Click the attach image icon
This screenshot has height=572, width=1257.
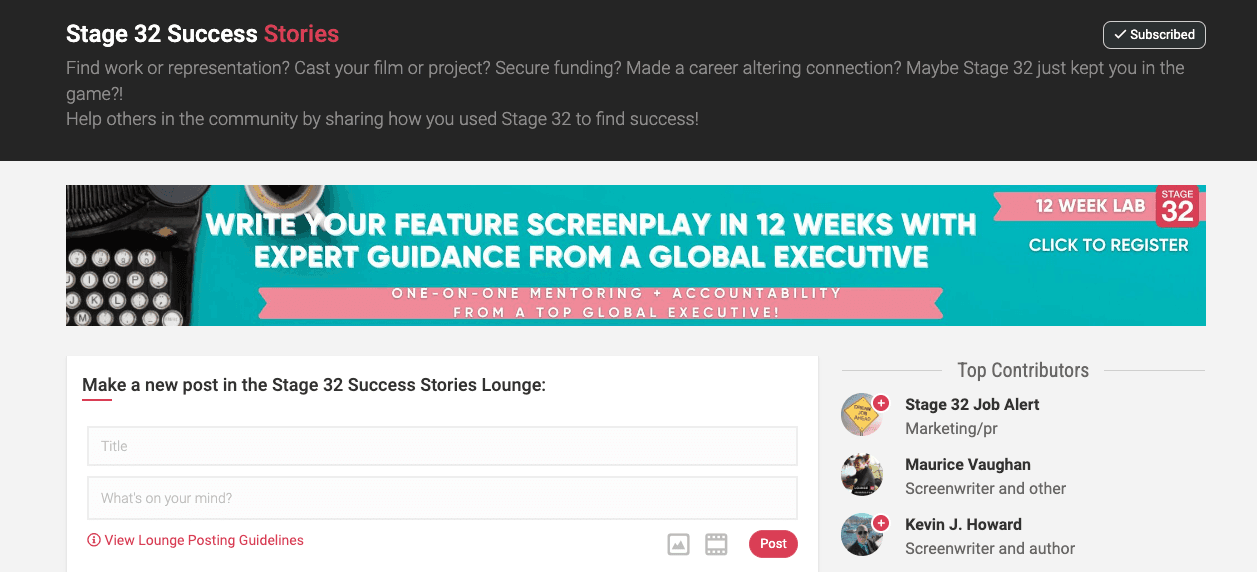(678, 544)
